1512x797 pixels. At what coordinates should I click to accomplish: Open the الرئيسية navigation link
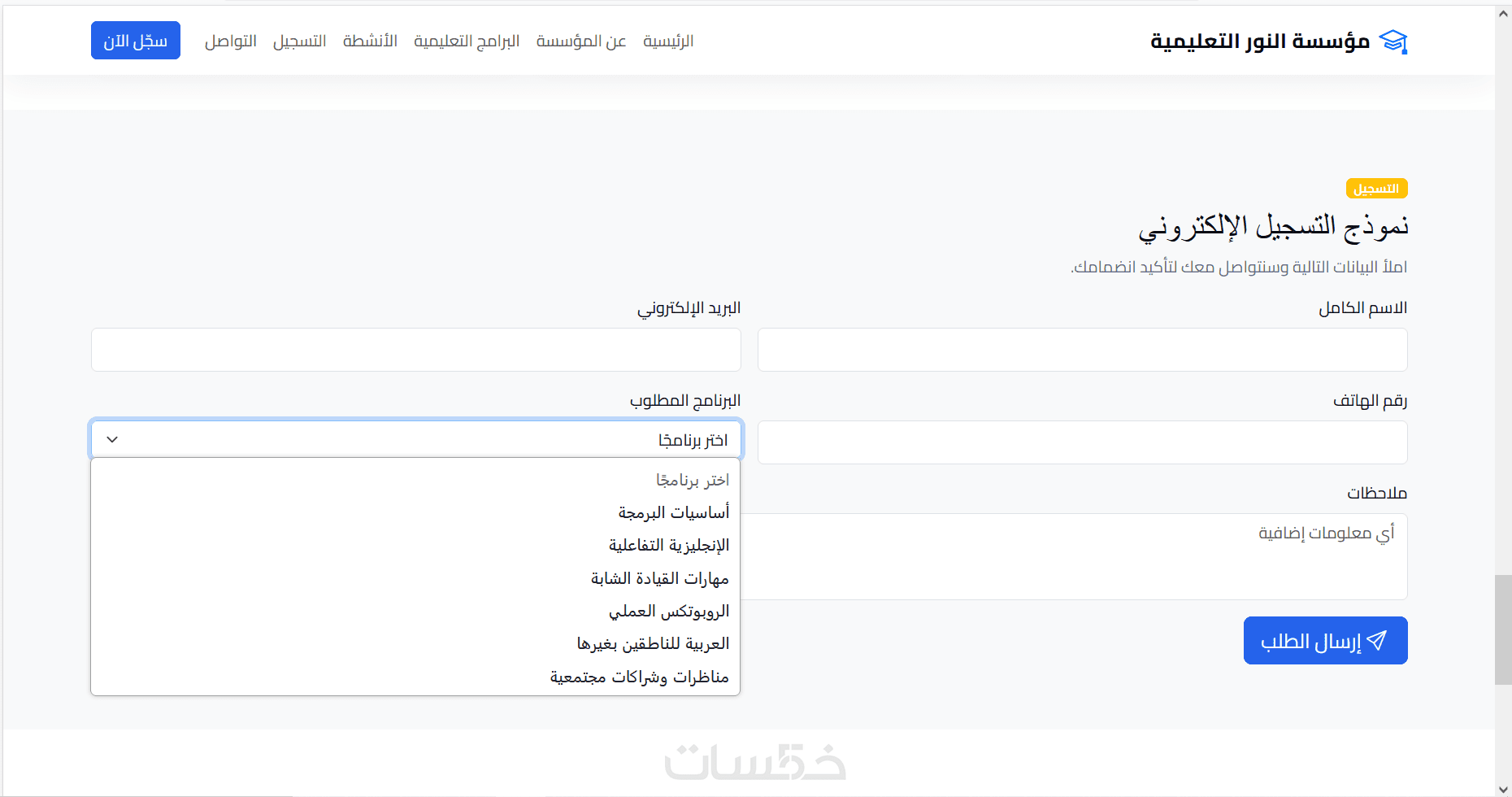pos(668,41)
